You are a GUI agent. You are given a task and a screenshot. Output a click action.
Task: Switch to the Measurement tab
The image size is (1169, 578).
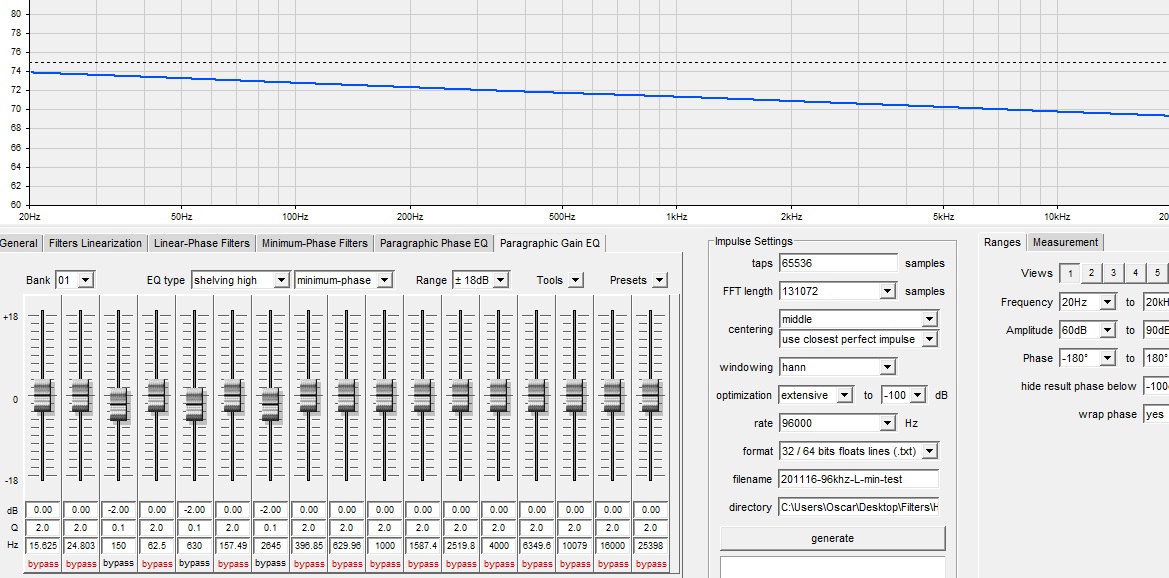tap(1065, 242)
